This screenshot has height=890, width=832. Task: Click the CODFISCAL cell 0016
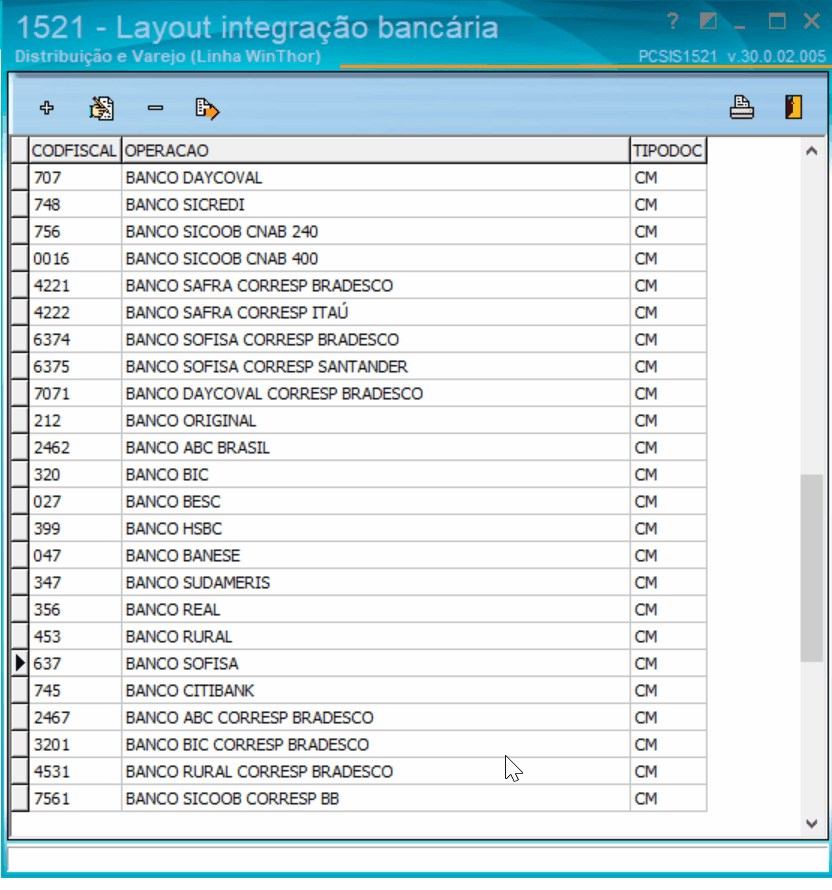[x=75, y=258]
